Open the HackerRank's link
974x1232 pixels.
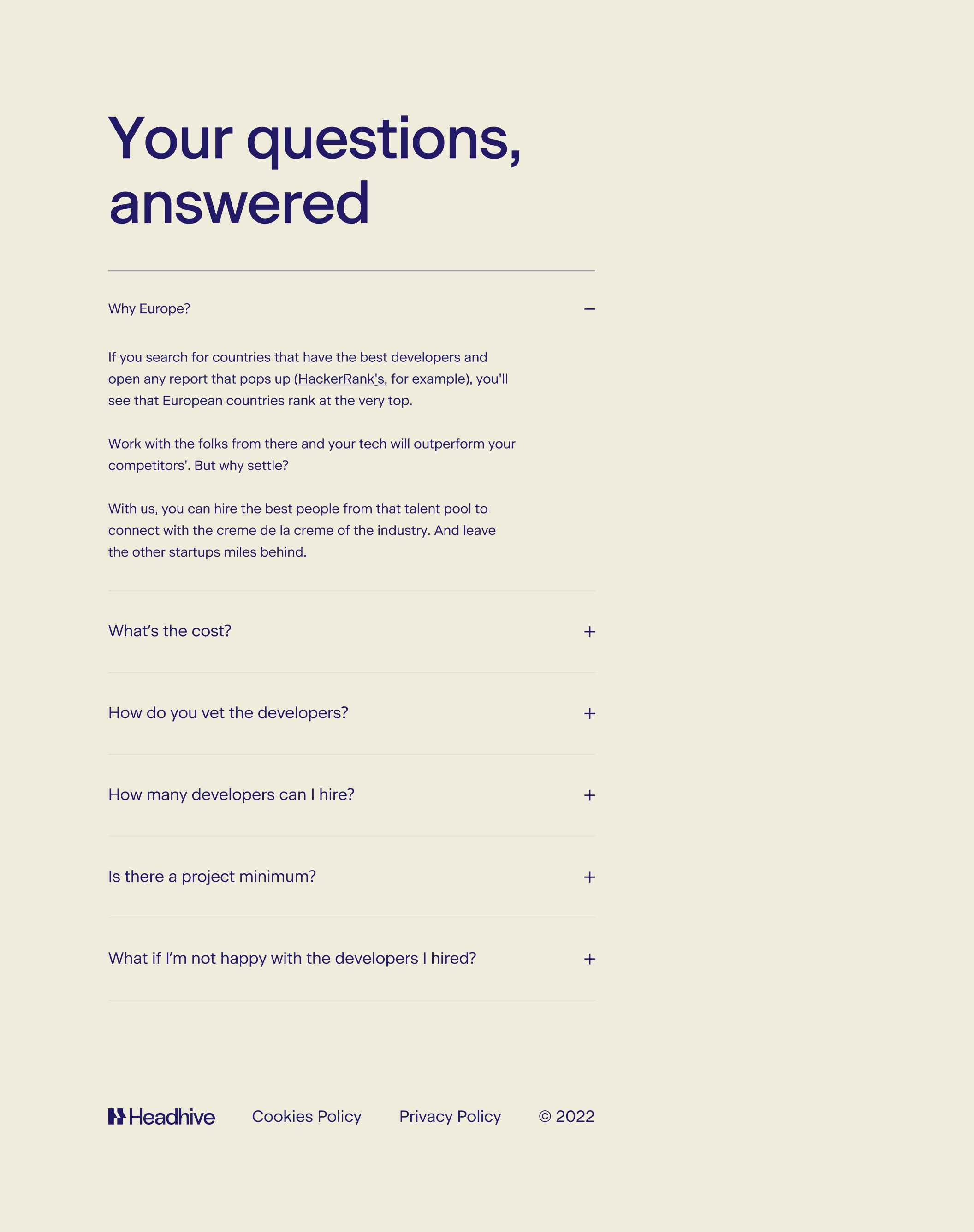[x=340, y=379]
